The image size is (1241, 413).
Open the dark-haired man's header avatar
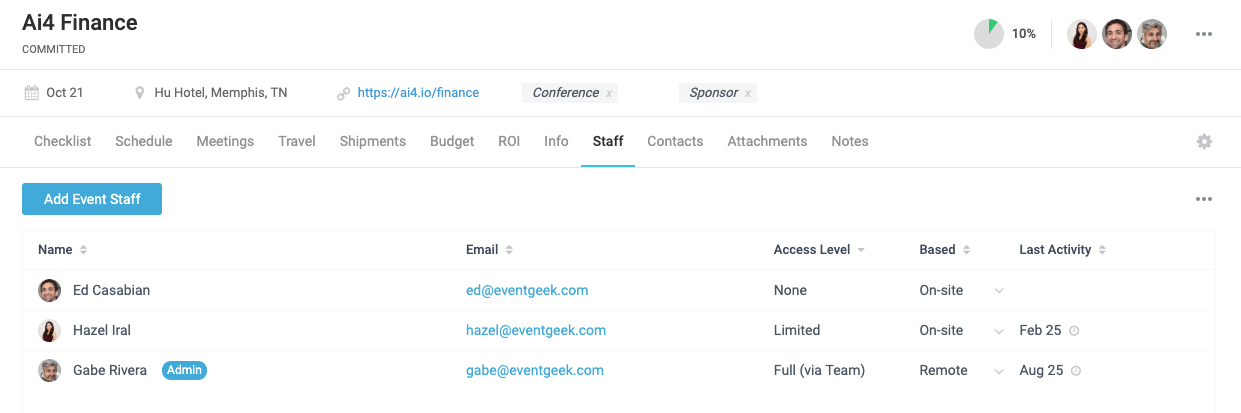1117,34
